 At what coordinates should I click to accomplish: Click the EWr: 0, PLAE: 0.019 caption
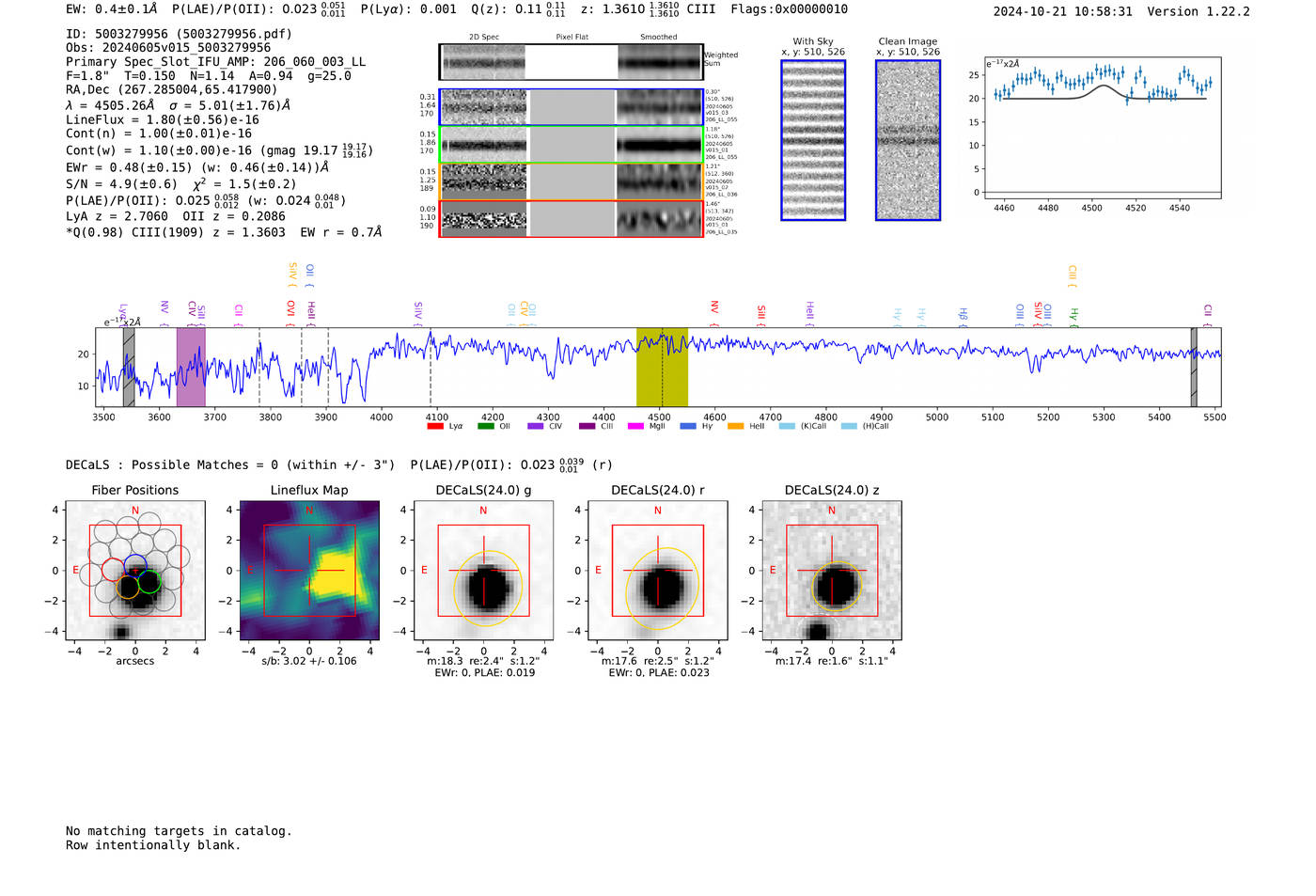[485, 673]
